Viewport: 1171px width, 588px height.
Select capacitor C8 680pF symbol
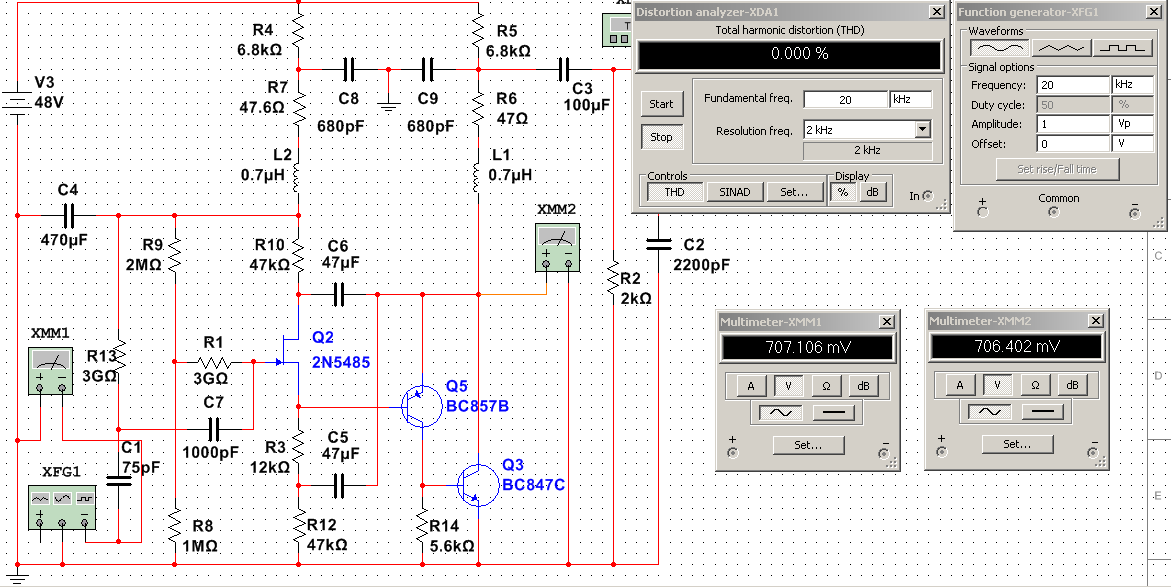click(x=347, y=69)
